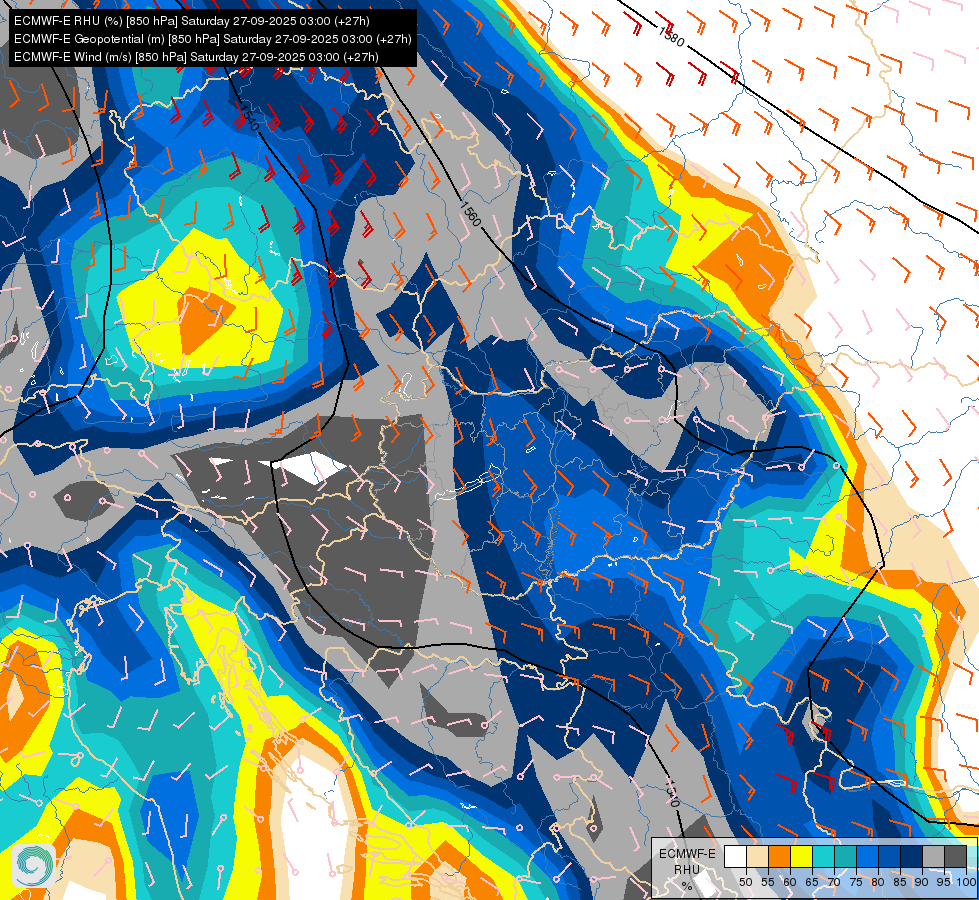Screen dimensions: 979x900
Task: Click the ECMWF-E RHU % legend title
Action: click(x=687, y=869)
